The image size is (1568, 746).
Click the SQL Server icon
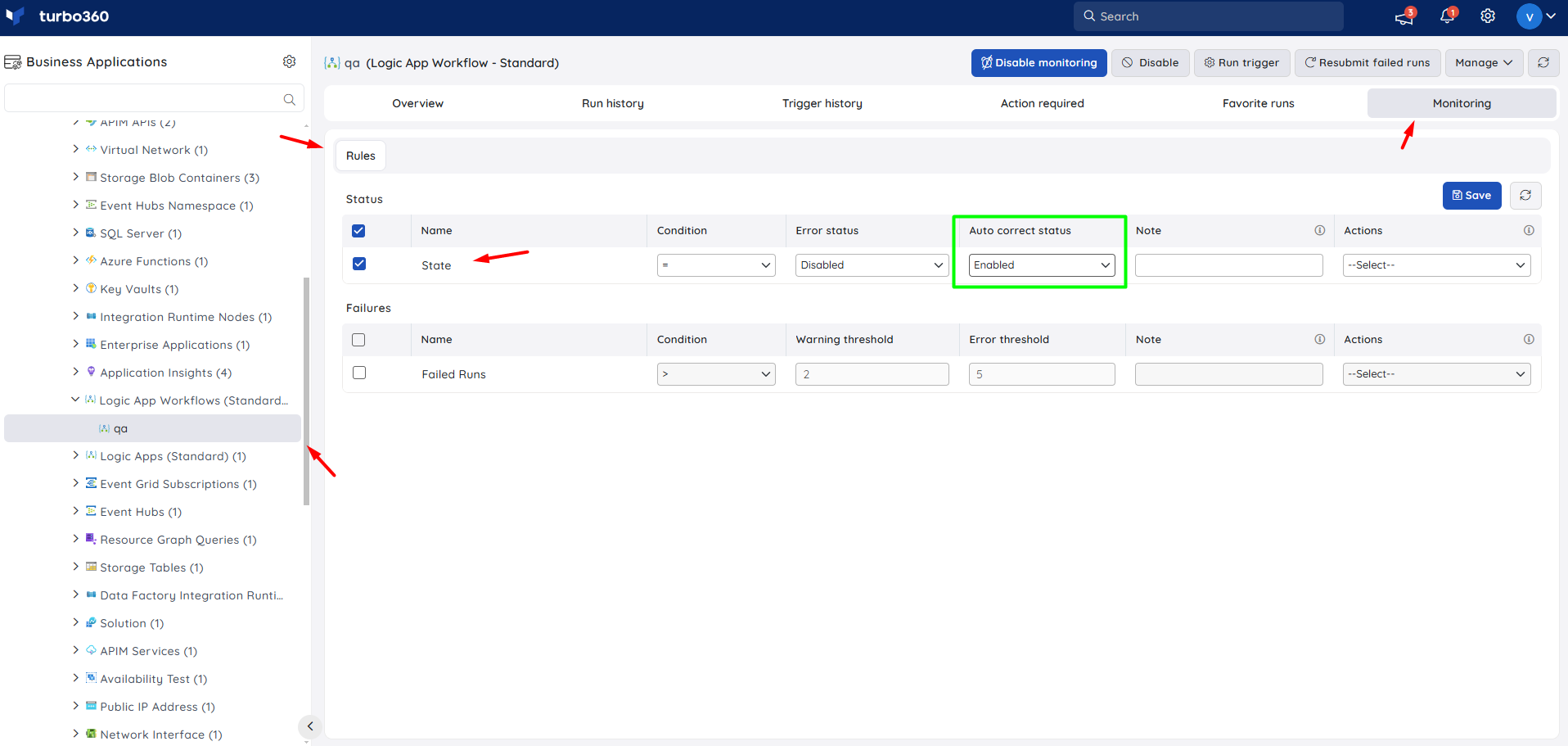click(91, 233)
